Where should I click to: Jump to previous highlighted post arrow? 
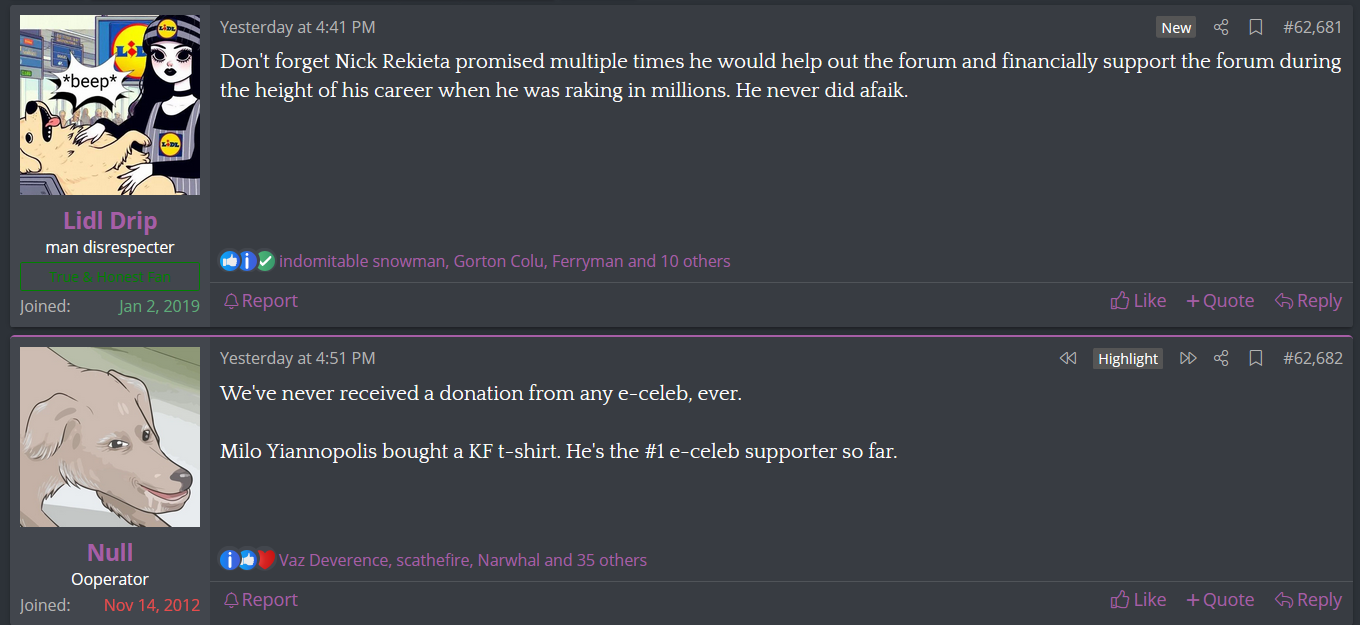coord(1068,358)
